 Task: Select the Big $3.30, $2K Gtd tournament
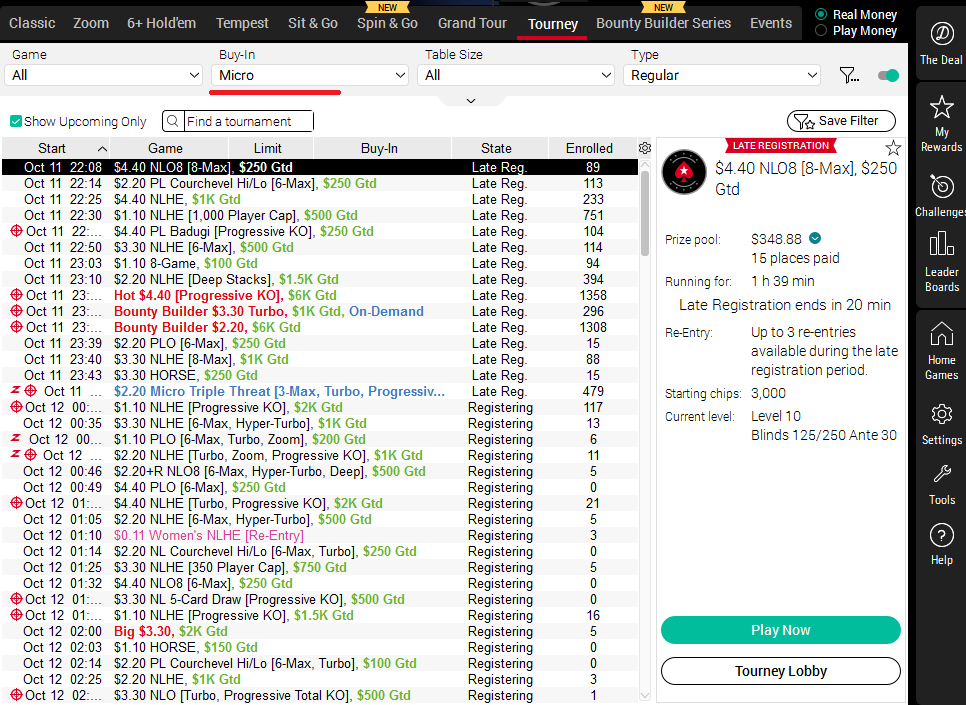pyautogui.click(x=320, y=632)
